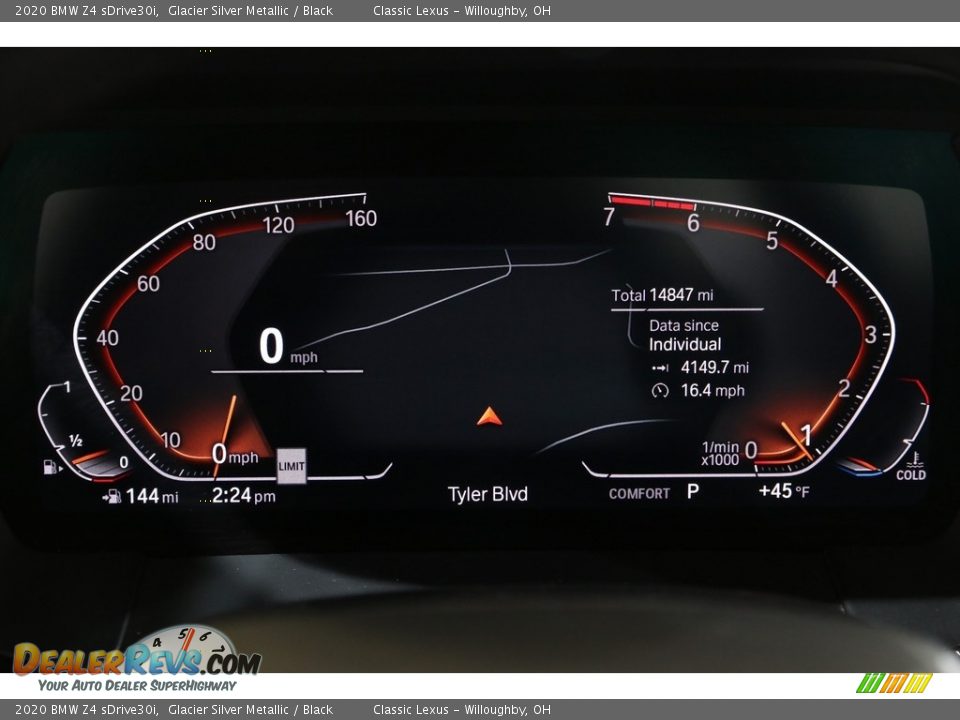Click the 80 mark on the speedometer
The width and height of the screenshot is (960, 720).
tap(204, 242)
